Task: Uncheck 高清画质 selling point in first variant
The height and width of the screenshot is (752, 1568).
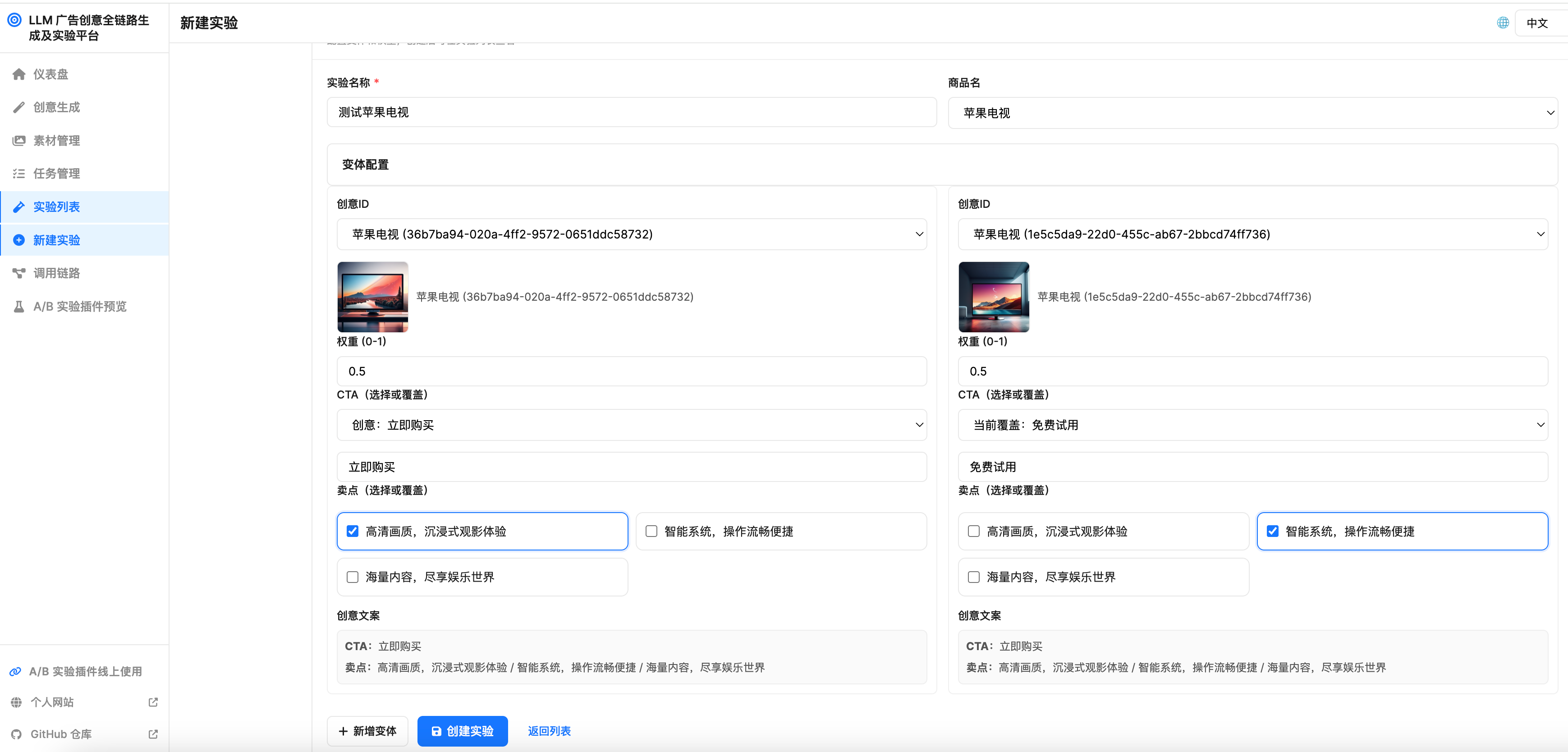Action: pos(353,531)
